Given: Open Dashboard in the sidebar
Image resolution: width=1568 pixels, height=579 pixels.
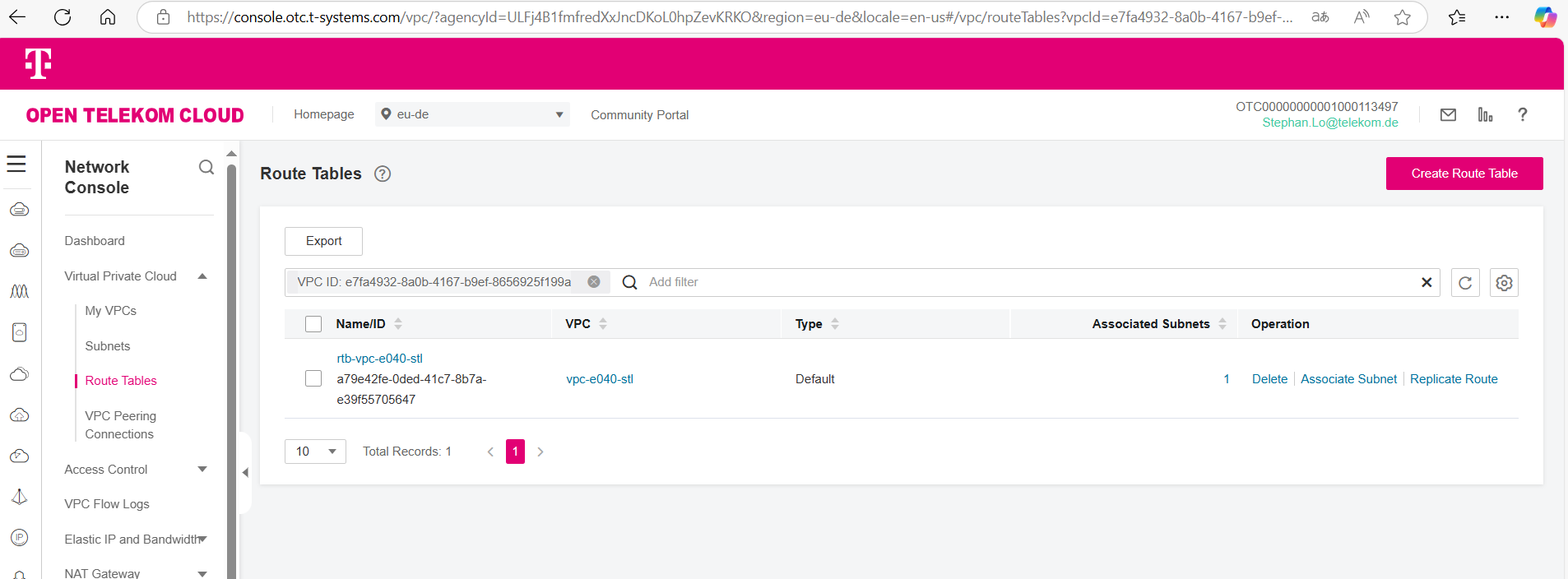Looking at the screenshot, I should 95,241.
